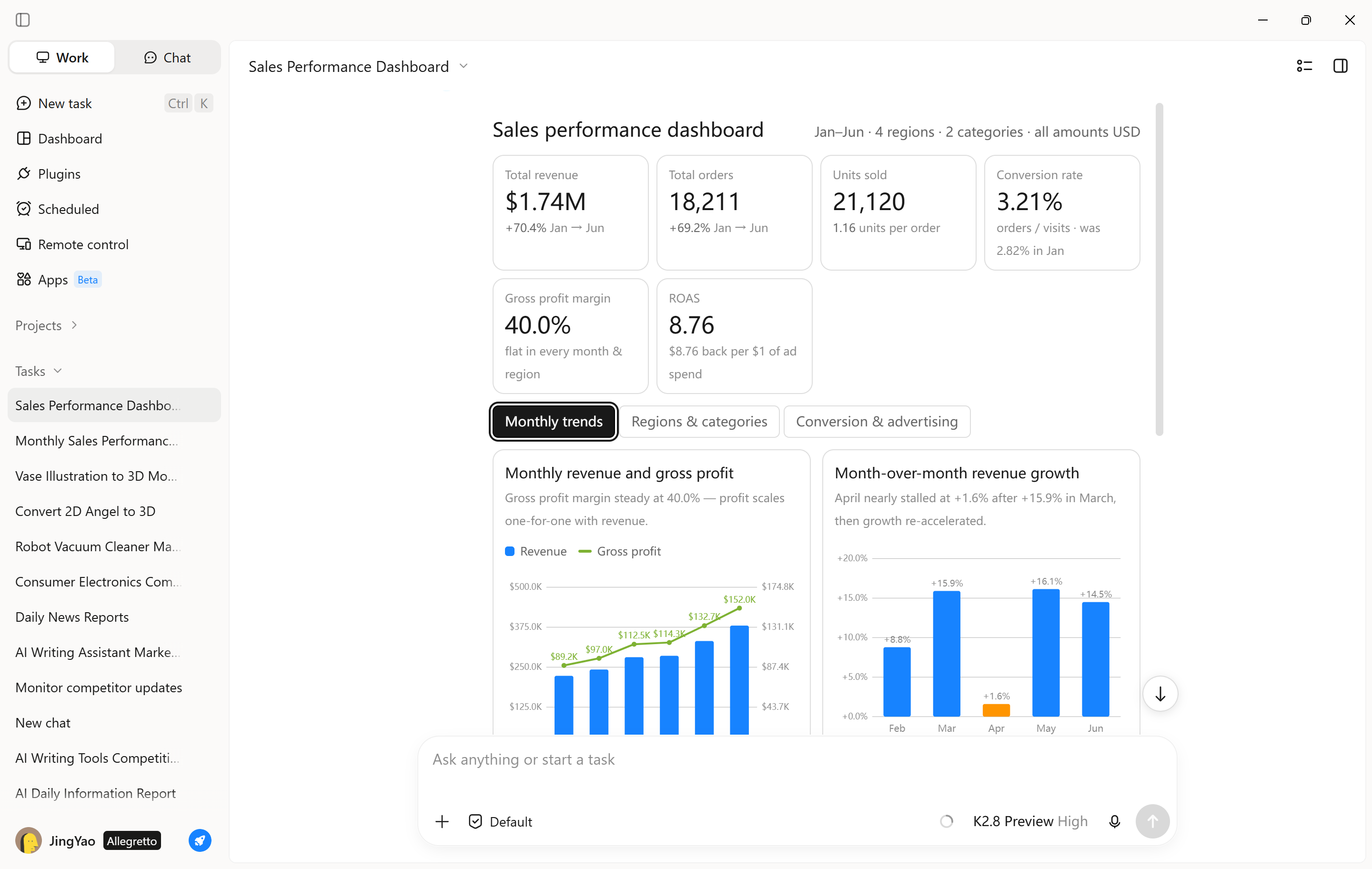Open Sales Performance Dashboard title dropdown
Viewport: 1372px width, 869px height.
(358, 67)
